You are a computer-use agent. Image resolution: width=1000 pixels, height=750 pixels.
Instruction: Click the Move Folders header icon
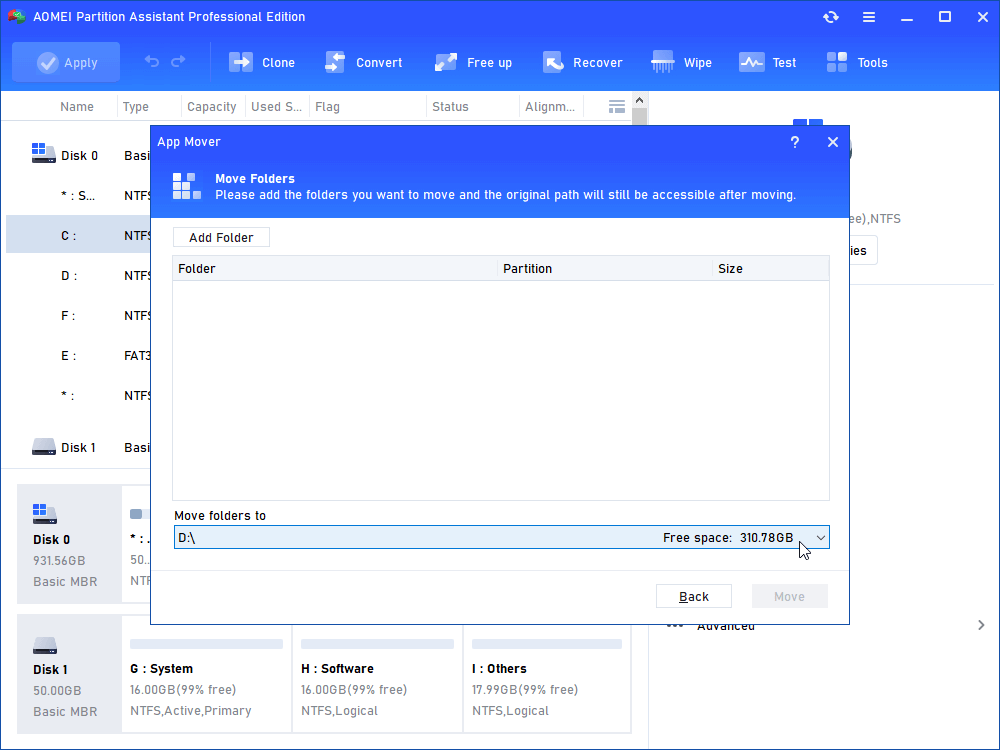(x=187, y=186)
